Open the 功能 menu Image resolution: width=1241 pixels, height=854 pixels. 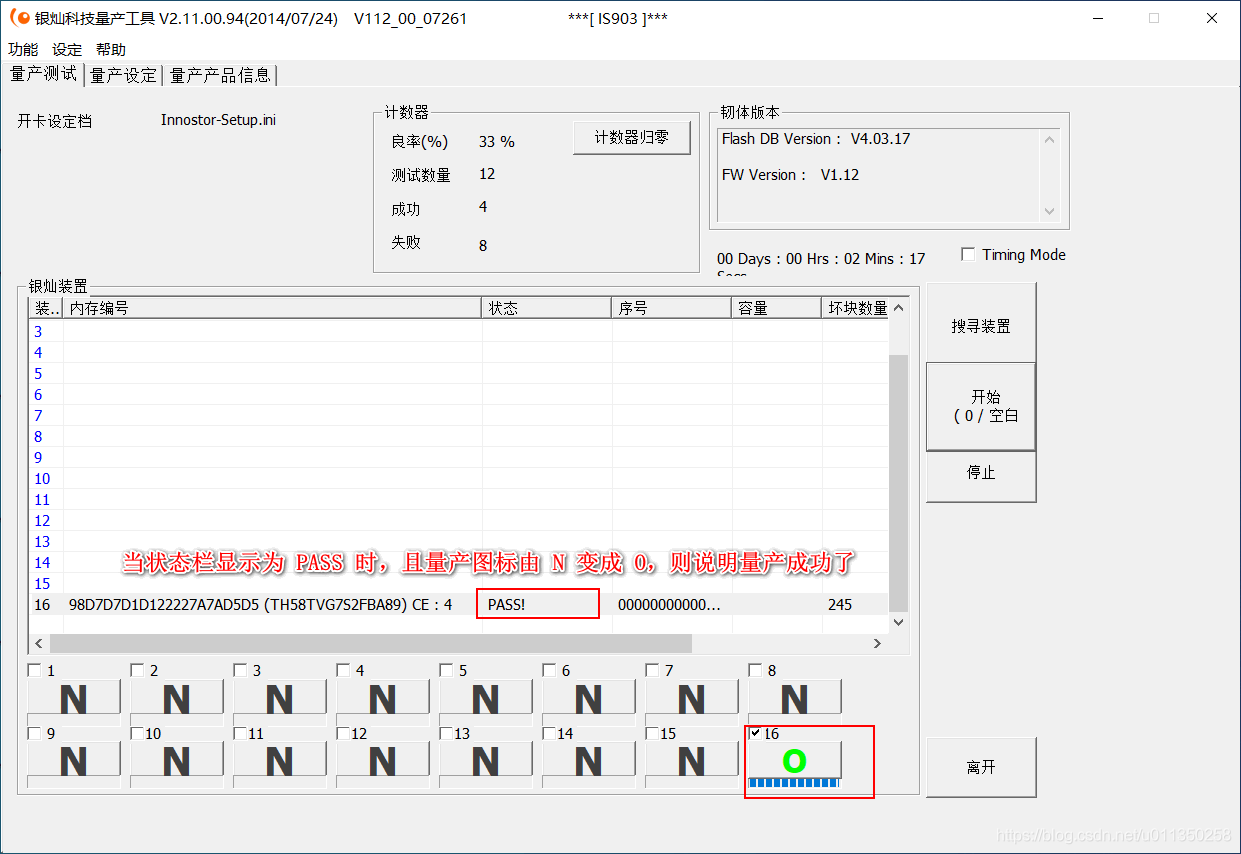[x=23, y=49]
